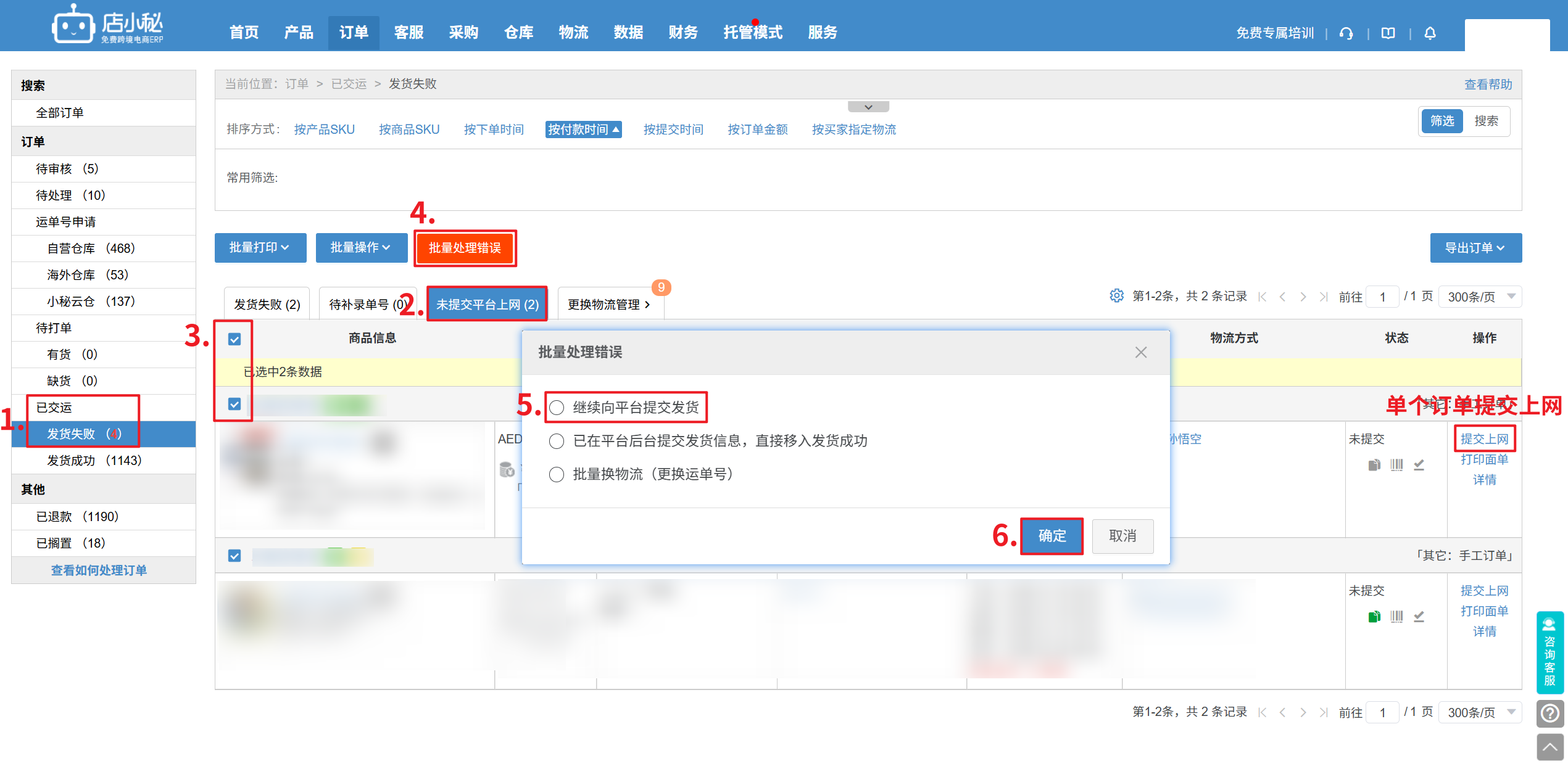Toggle the select-all checkbox in table header
This screenshot has width=1568, height=769.
tap(234, 339)
